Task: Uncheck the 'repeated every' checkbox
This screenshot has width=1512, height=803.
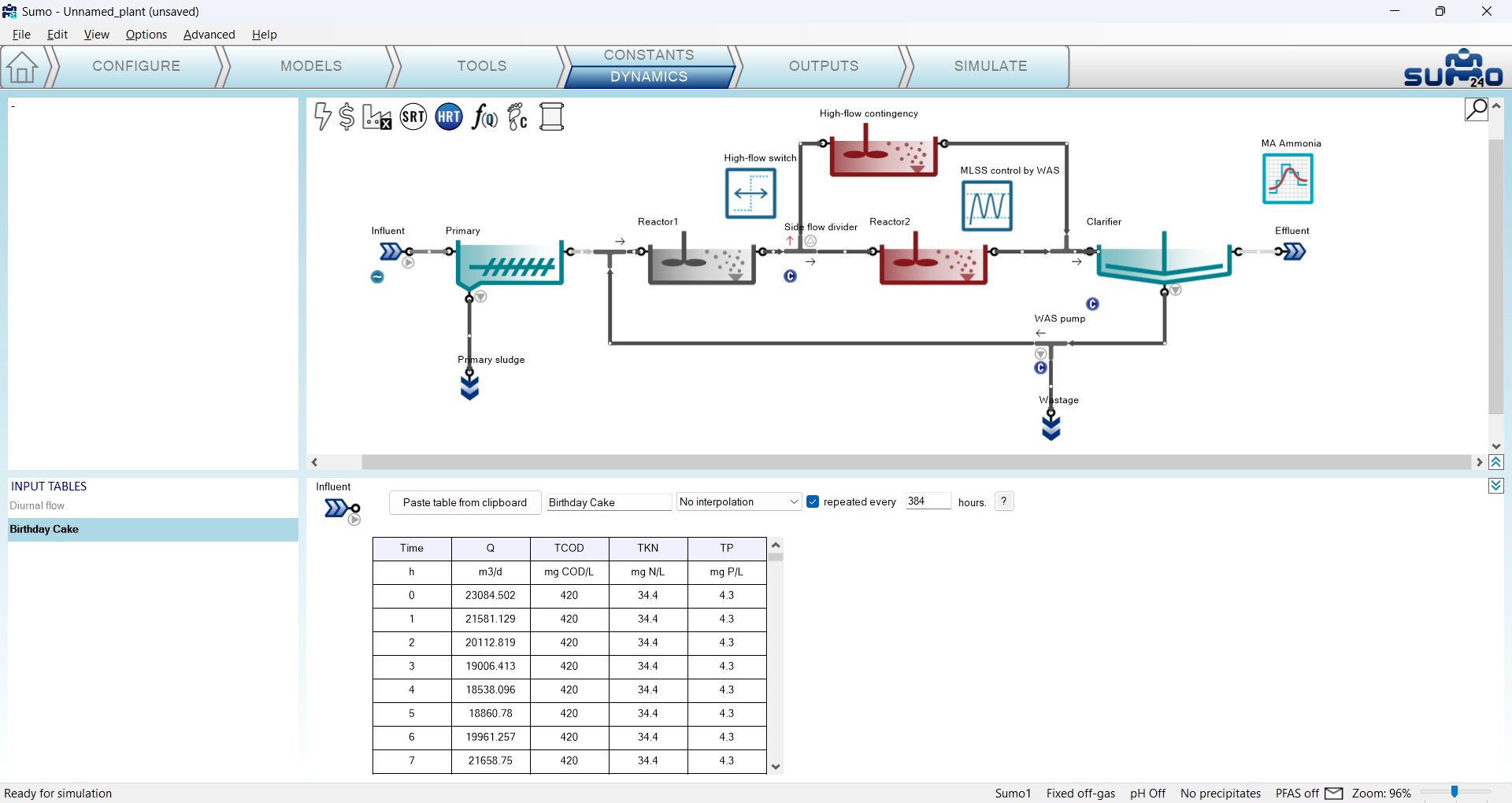Action: pos(813,501)
